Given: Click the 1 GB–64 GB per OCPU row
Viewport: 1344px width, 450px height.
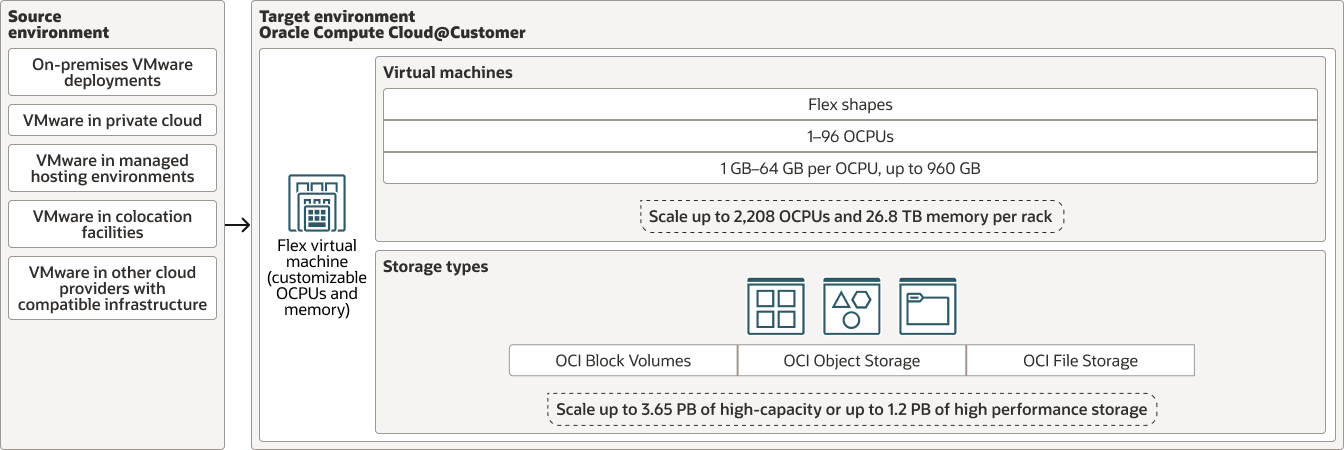Looking at the screenshot, I should point(850,168).
